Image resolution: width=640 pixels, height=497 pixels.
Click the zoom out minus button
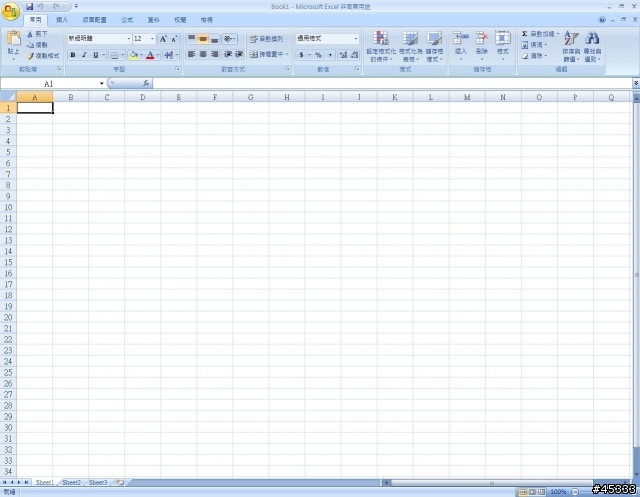(x=575, y=492)
